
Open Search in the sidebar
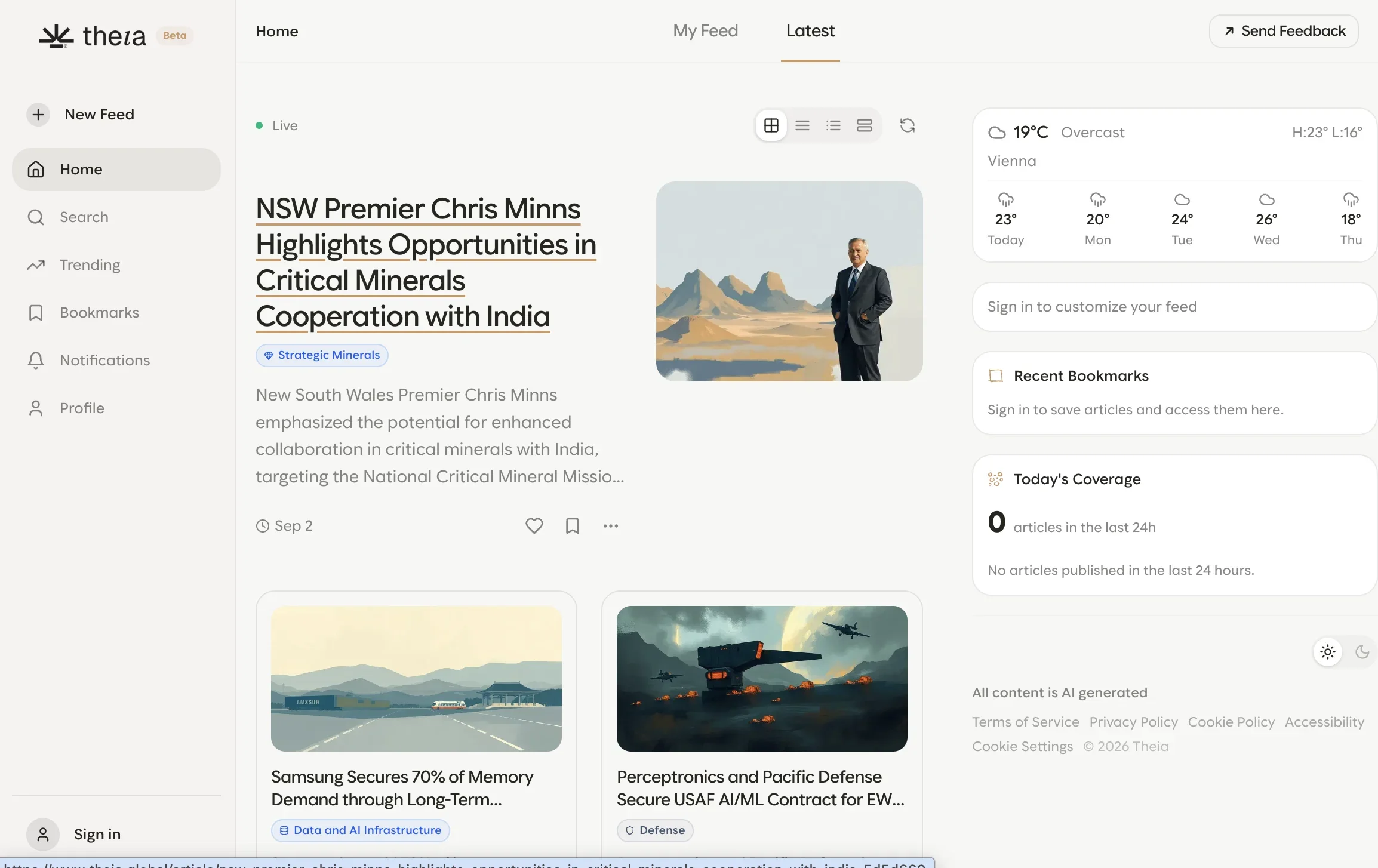(x=116, y=217)
